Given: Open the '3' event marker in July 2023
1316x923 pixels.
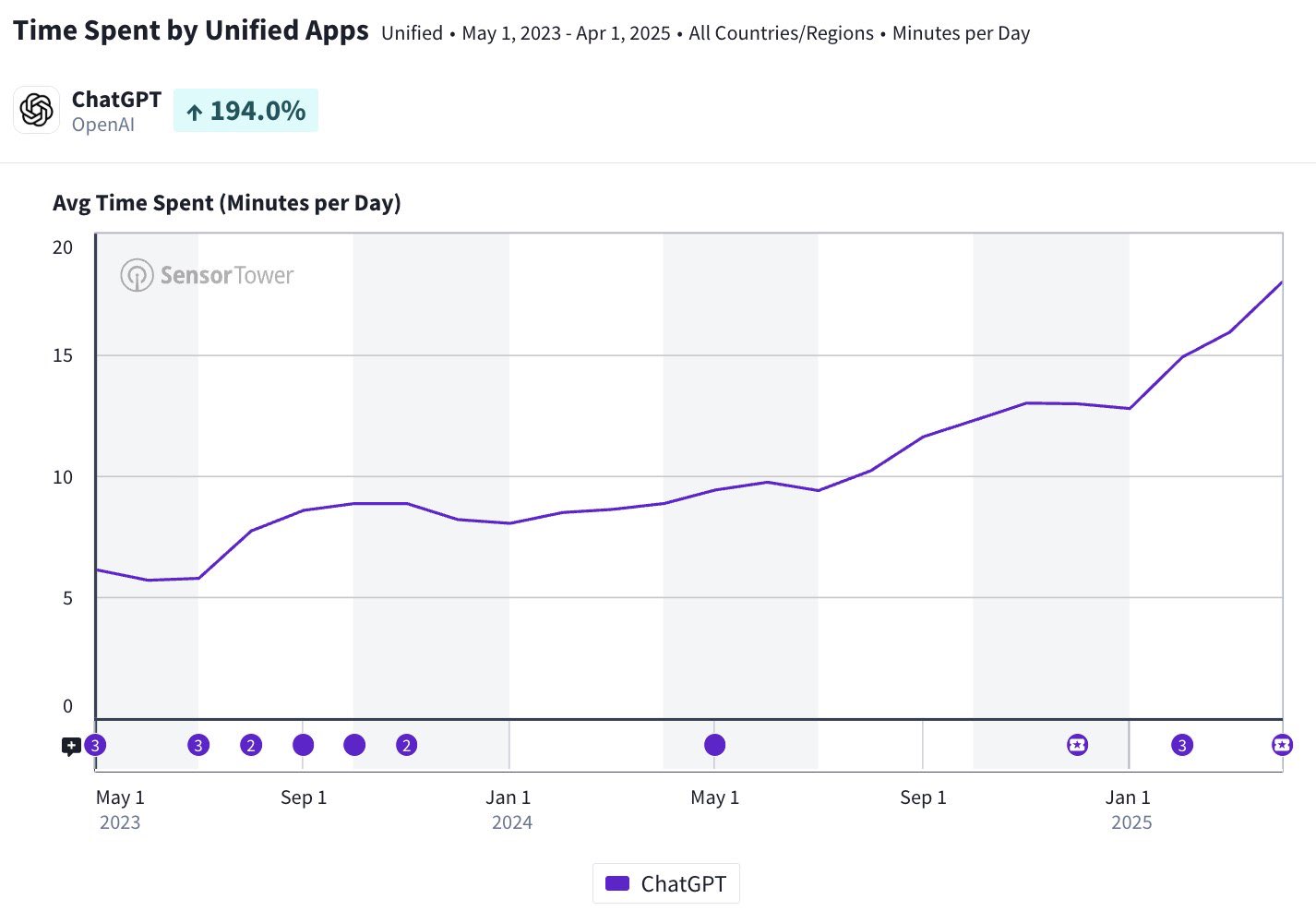Looking at the screenshot, I should (x=198, y=745).
